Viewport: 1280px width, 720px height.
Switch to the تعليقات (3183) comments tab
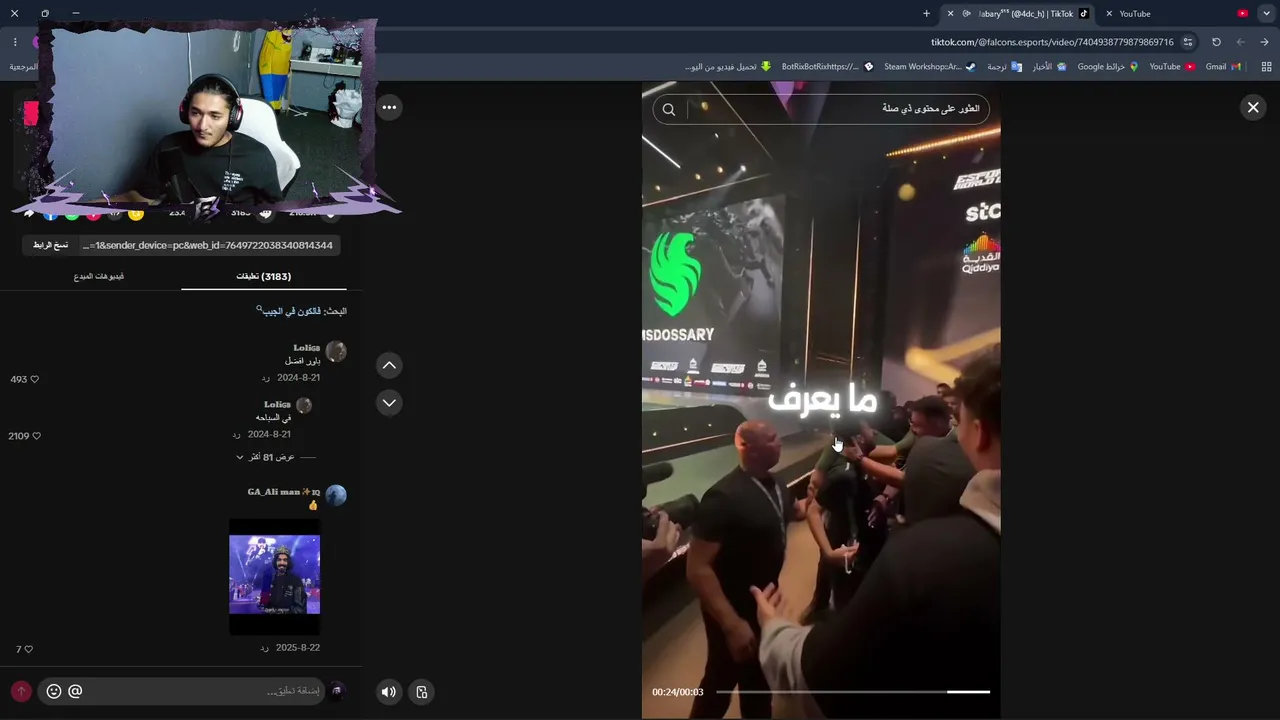[264, 276]
